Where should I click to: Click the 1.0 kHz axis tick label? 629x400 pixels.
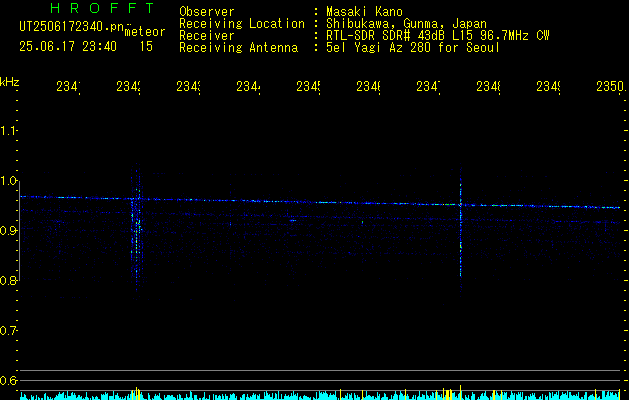(x=8, y=181)
